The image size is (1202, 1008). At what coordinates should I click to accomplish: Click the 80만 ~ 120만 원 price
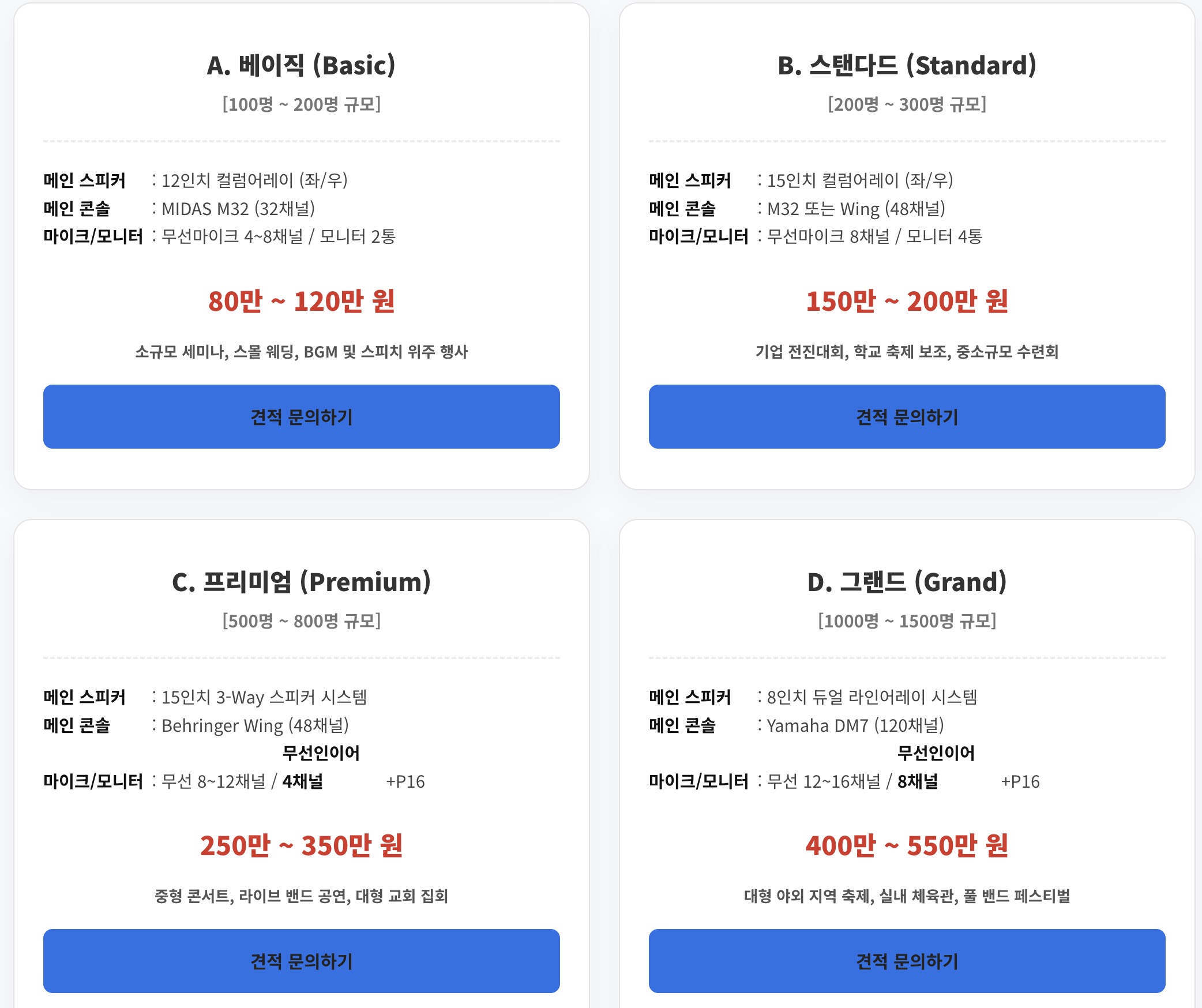pyautogui.click(x=301, y=301)
